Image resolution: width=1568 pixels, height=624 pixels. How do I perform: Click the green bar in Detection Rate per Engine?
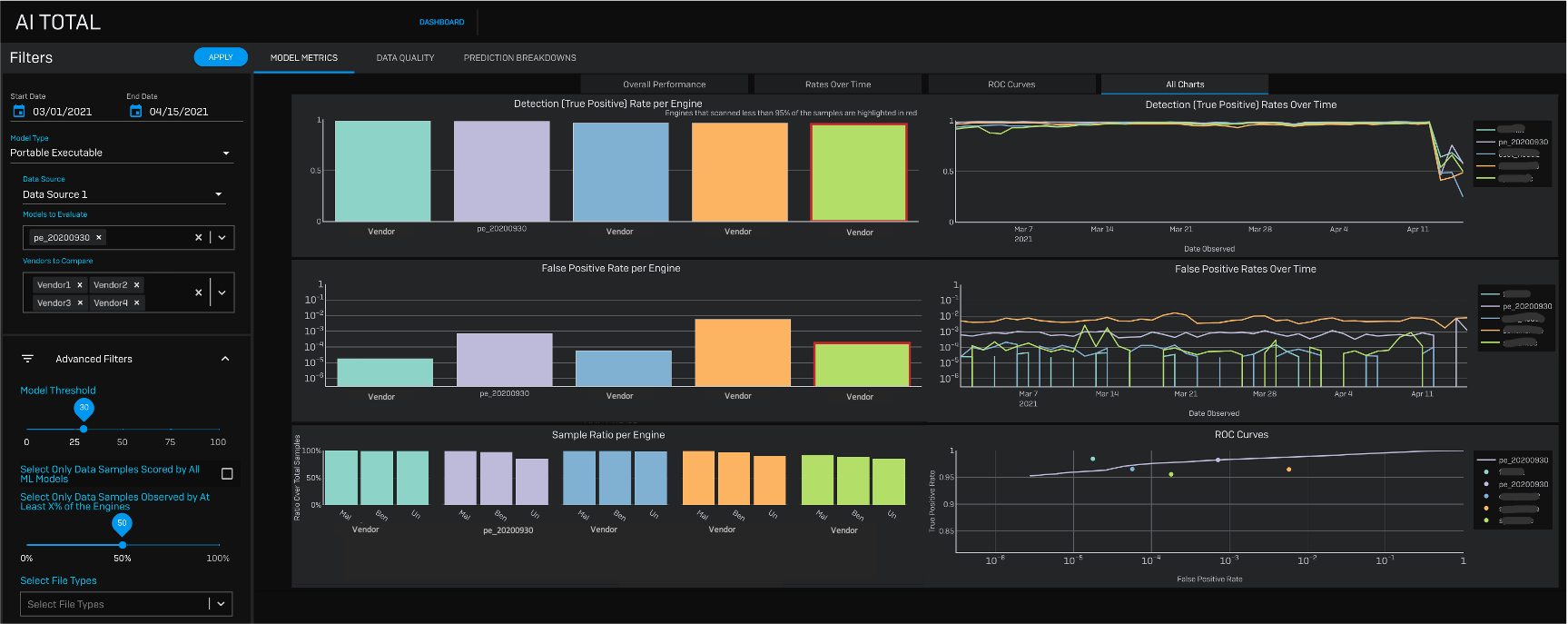pos(859,173)
